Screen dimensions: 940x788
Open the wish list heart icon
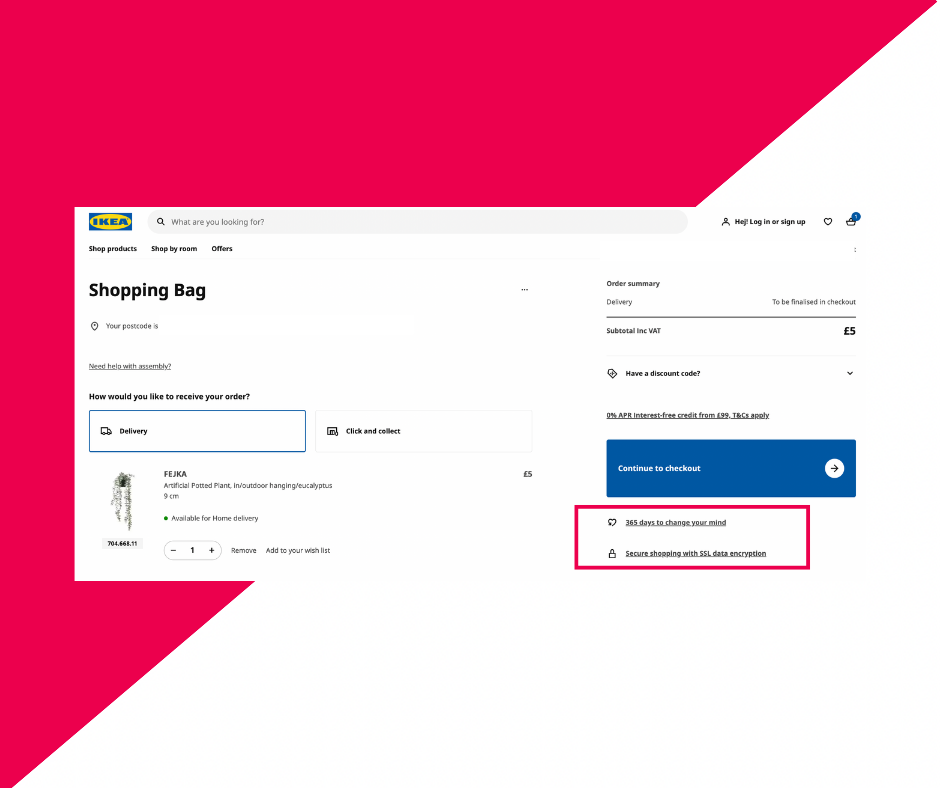pos(828,222)
